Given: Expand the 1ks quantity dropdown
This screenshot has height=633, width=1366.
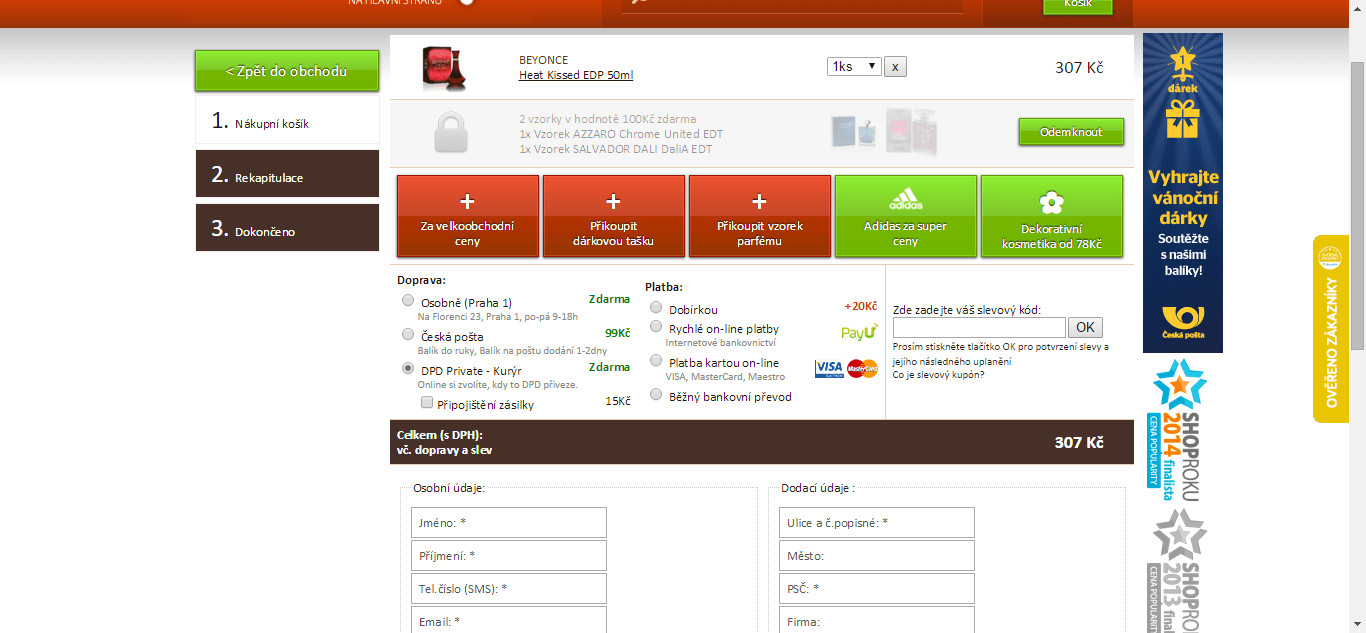Looking at the screenshot, I should (x=854, y=66).
